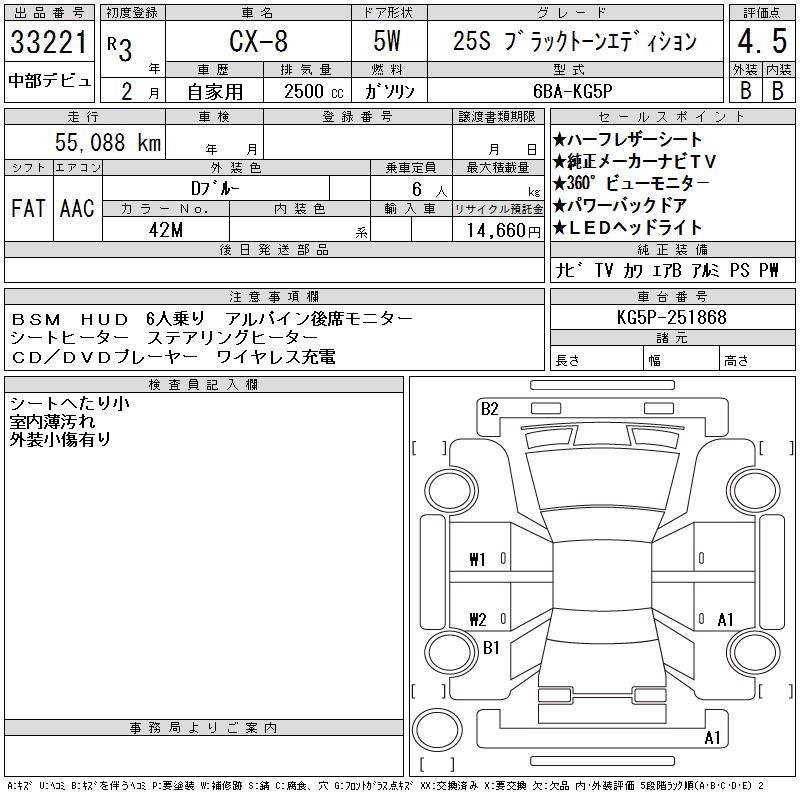
Task: Click the lot number 33221
Action: (48, 44)
